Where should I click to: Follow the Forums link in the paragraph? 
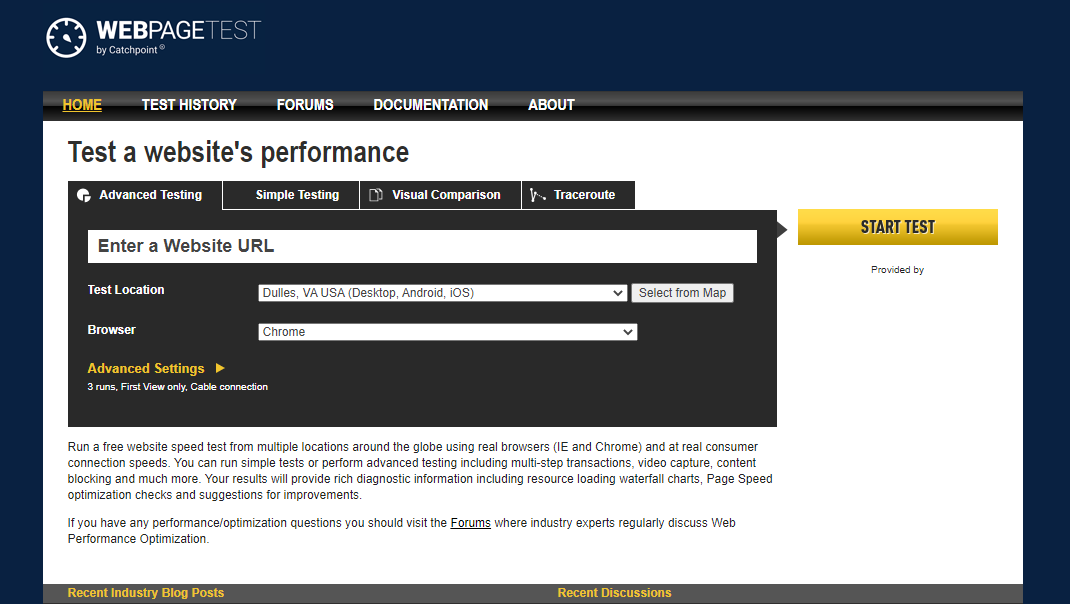coord(470,523)
